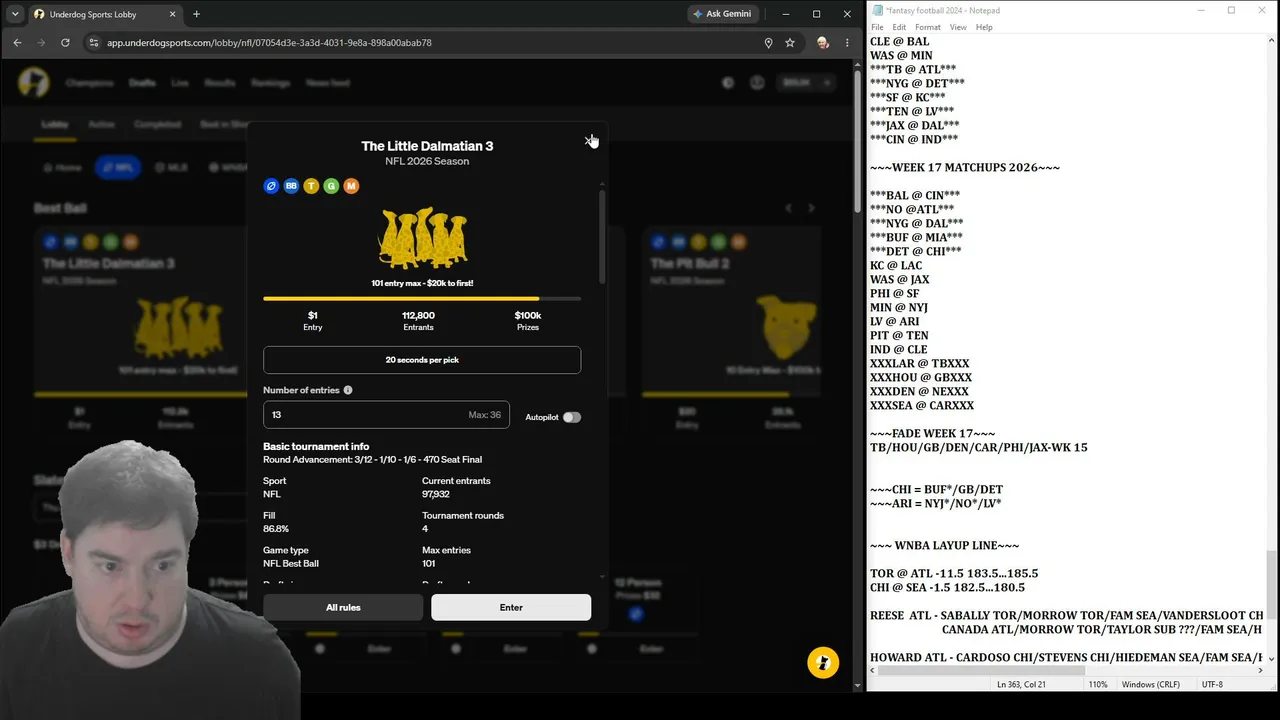Open the Number of entries info icon
This screenshot has height=720, width=1280.
348,390
